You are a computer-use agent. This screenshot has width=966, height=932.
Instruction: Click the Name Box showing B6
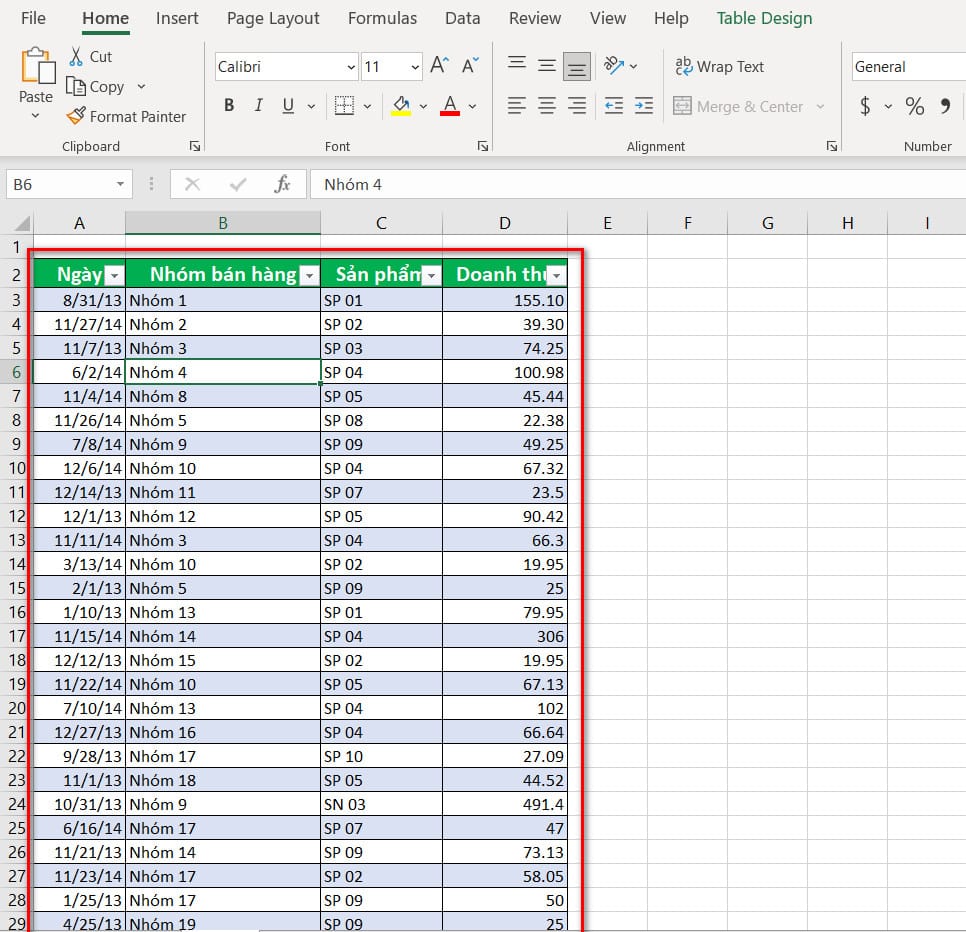click(x=60, y=184)
